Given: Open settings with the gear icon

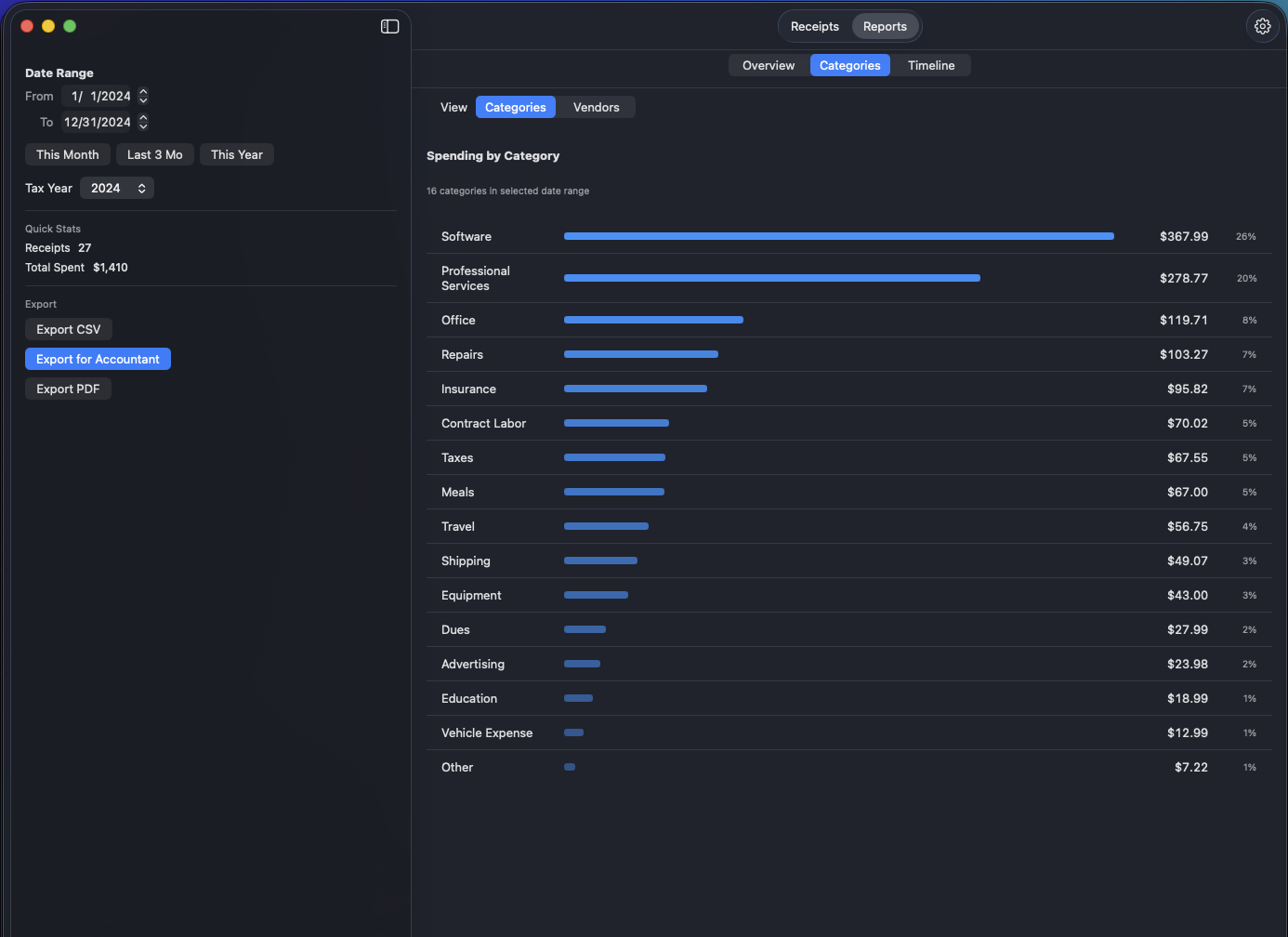Looking at the screenshot, I should pyautogui.click(x=1262, y=27).
